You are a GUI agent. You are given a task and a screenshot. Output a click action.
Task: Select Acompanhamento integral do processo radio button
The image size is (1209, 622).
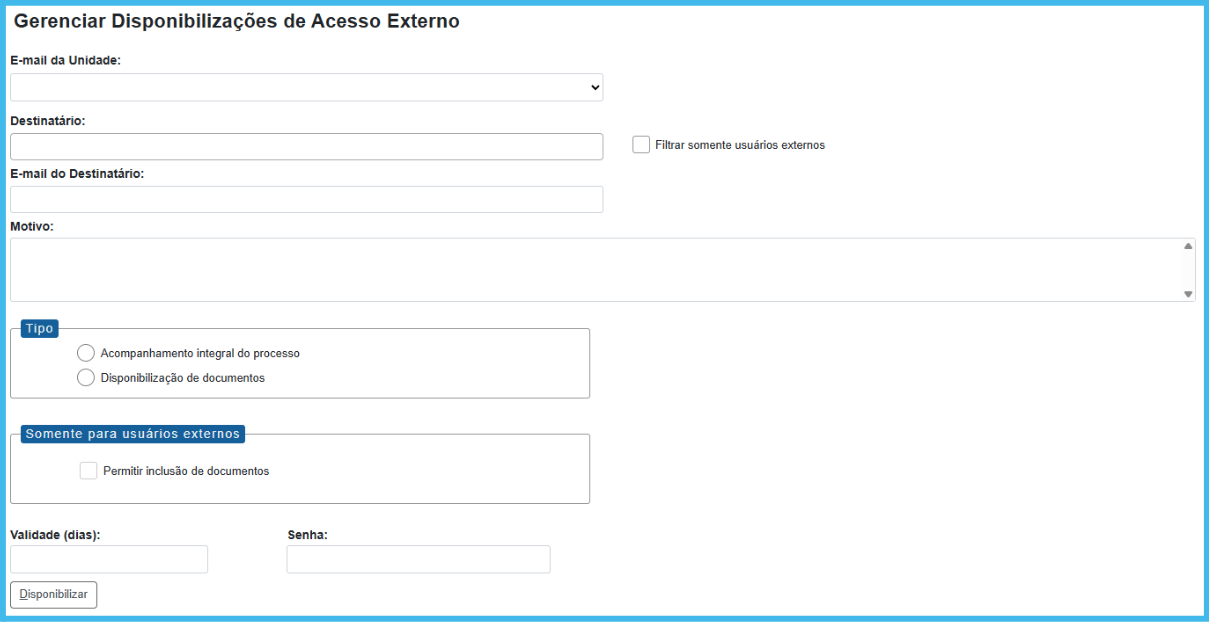[86, 353]
